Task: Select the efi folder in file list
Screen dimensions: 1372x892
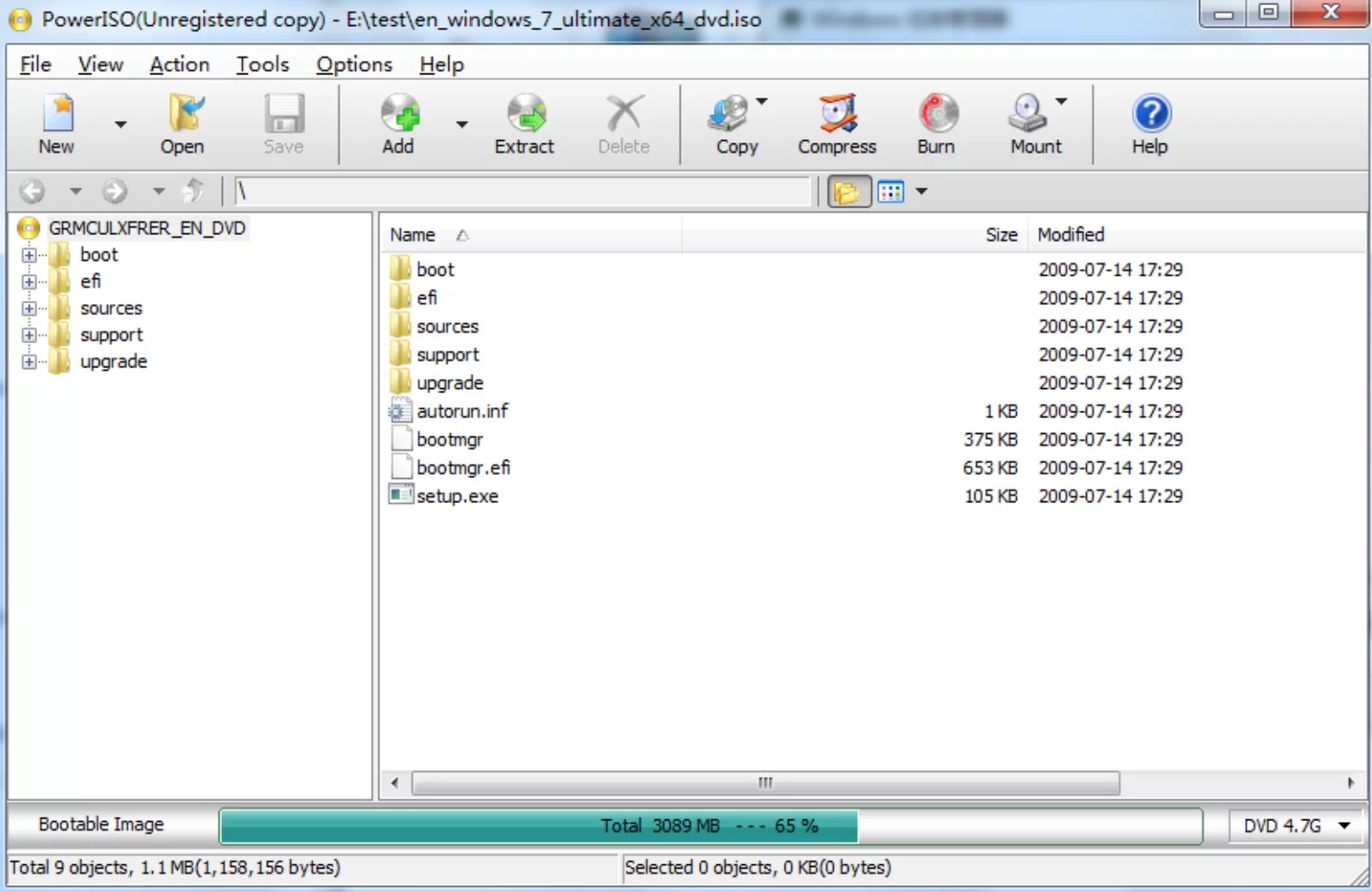Action: point(426,298)
